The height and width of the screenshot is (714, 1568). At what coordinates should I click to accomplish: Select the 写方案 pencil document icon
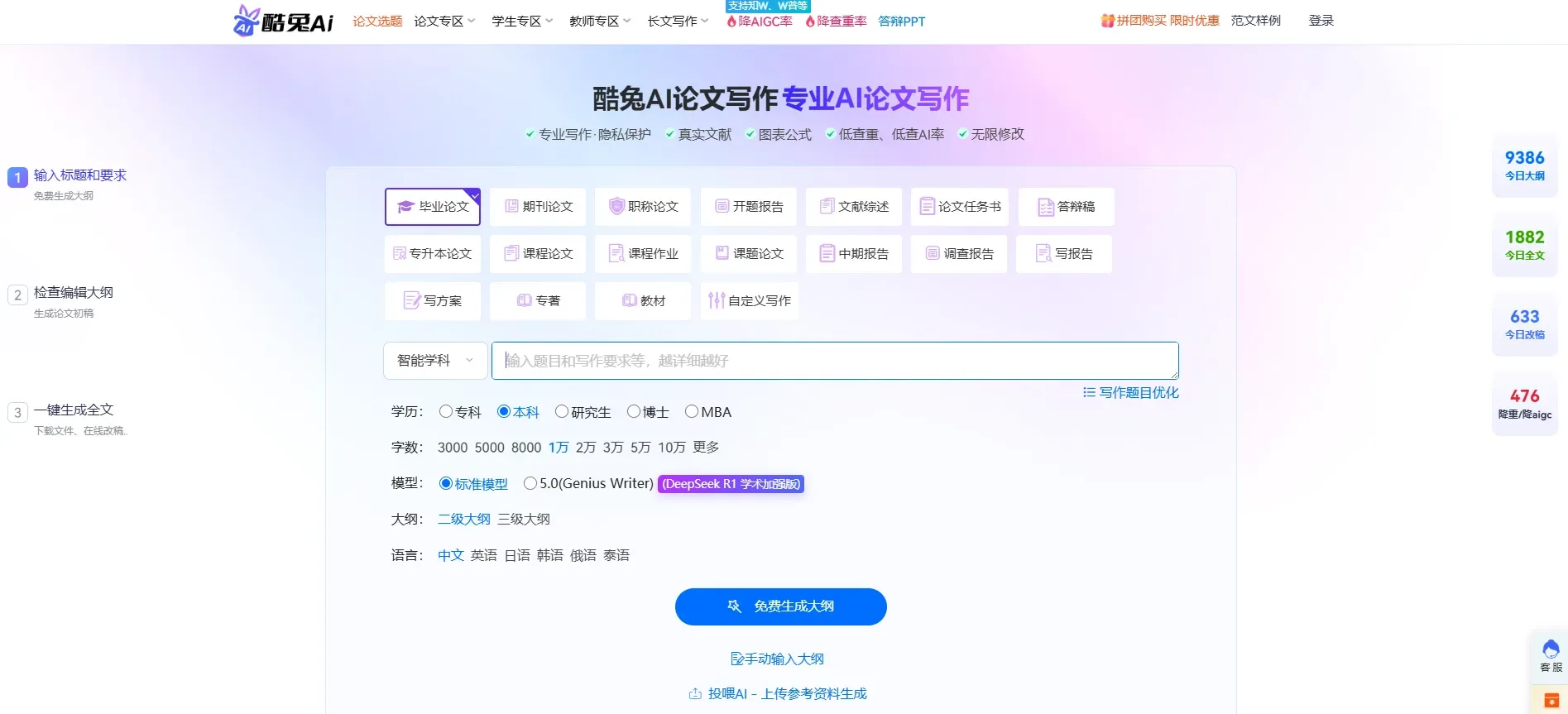click(411, 301)
